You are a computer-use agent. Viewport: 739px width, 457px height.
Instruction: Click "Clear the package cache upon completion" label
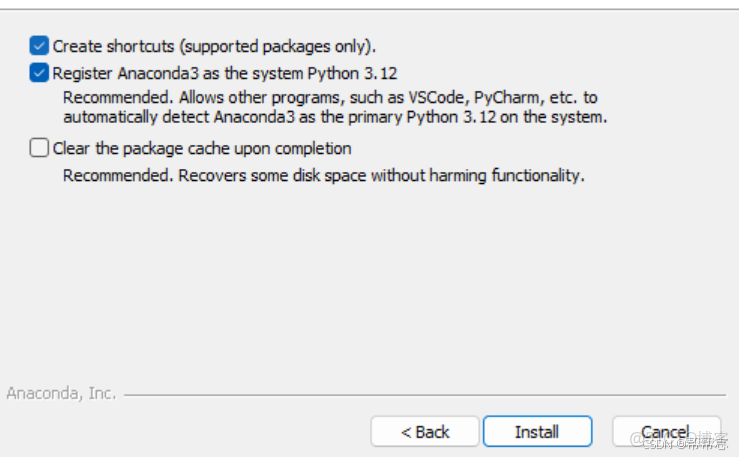point(202,148)
